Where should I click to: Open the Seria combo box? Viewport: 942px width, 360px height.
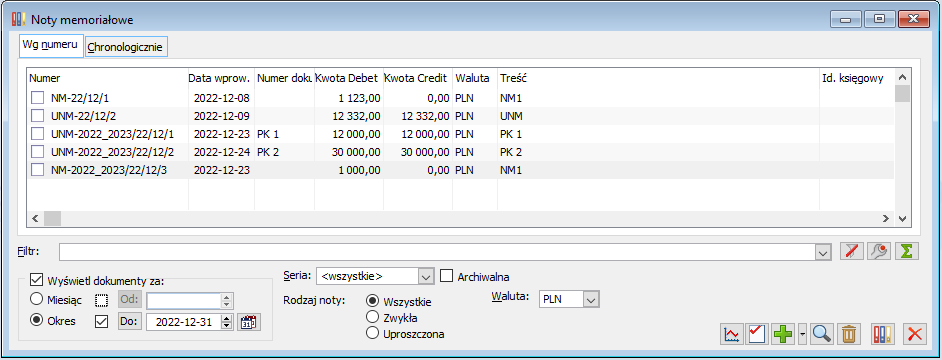click(x=374, y=276)
